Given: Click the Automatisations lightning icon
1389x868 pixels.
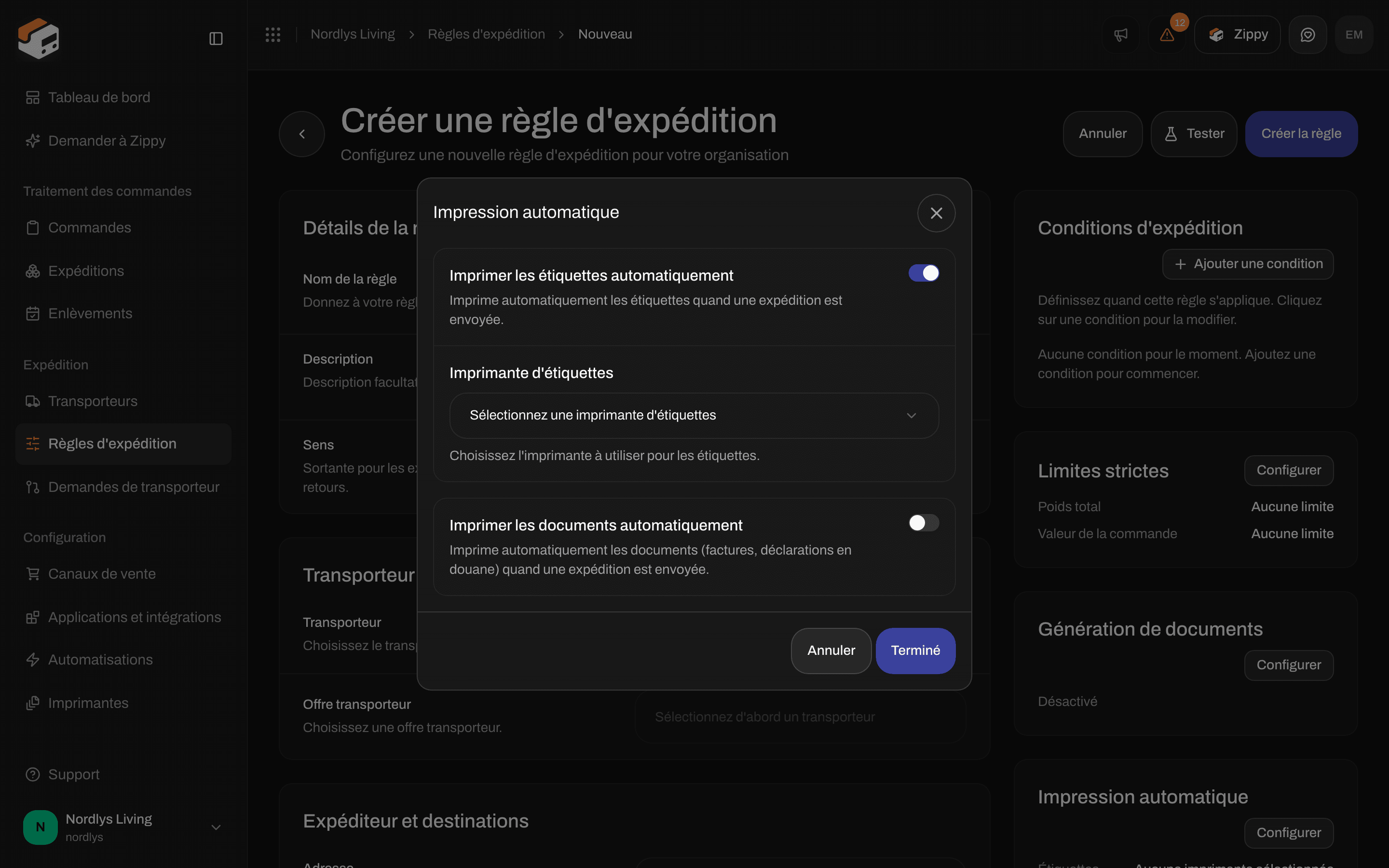Looking at the screenshot, I should [x=33, y=660].
